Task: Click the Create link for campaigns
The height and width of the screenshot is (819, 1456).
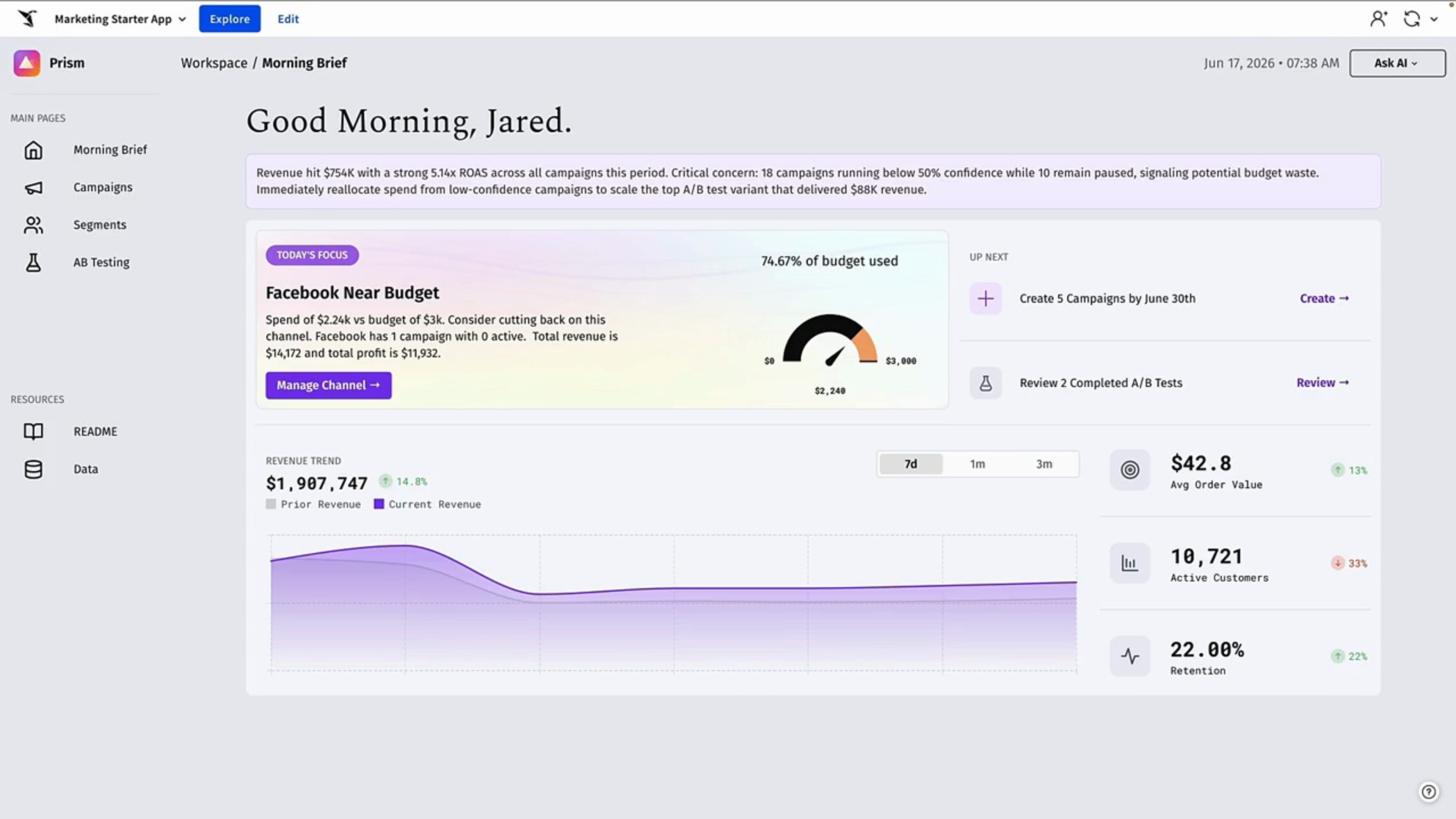Action: tap(1324, 298)
